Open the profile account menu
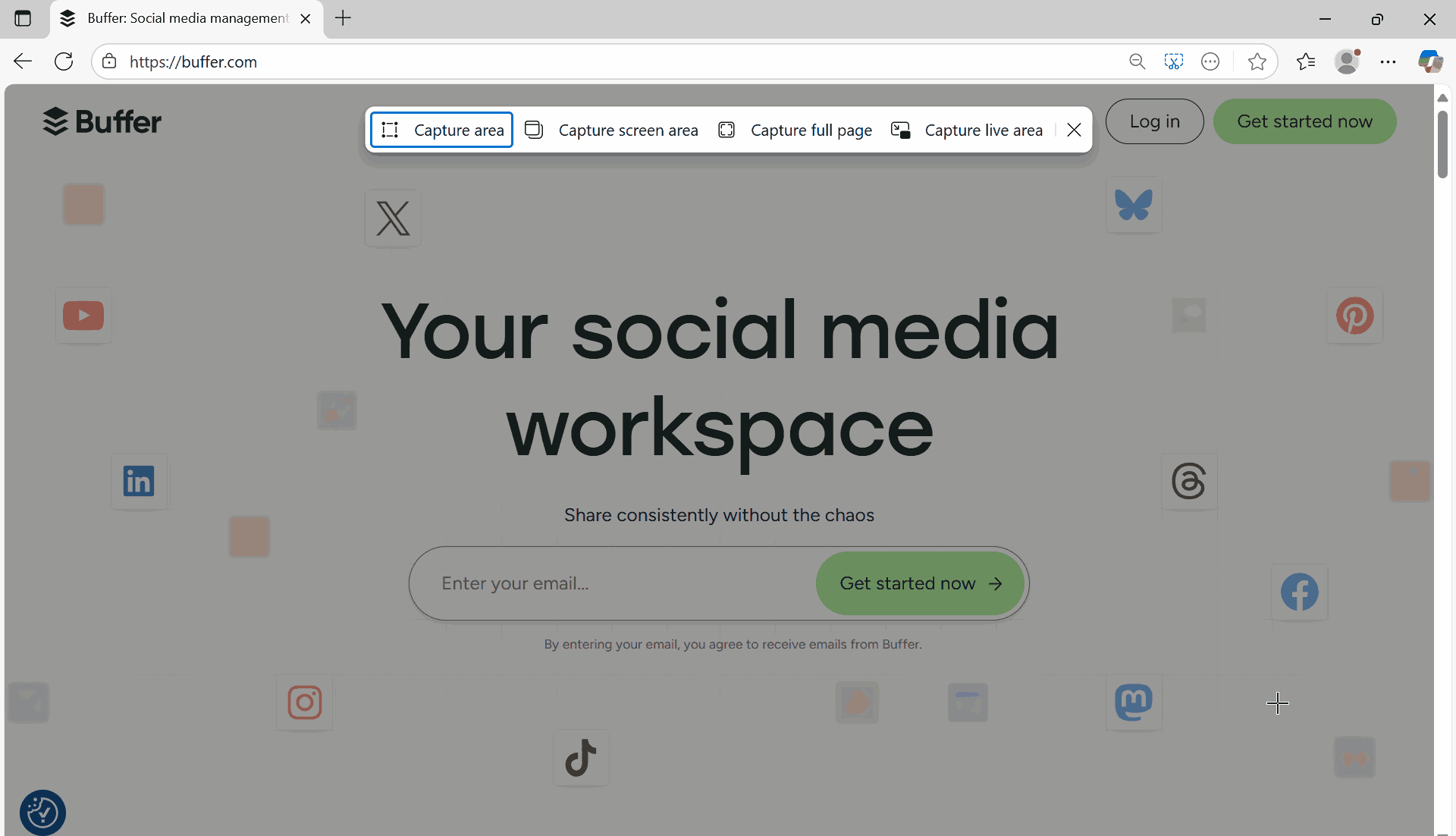The height and width of the screenshot is (836, 1456). (x=1348, y=61)
